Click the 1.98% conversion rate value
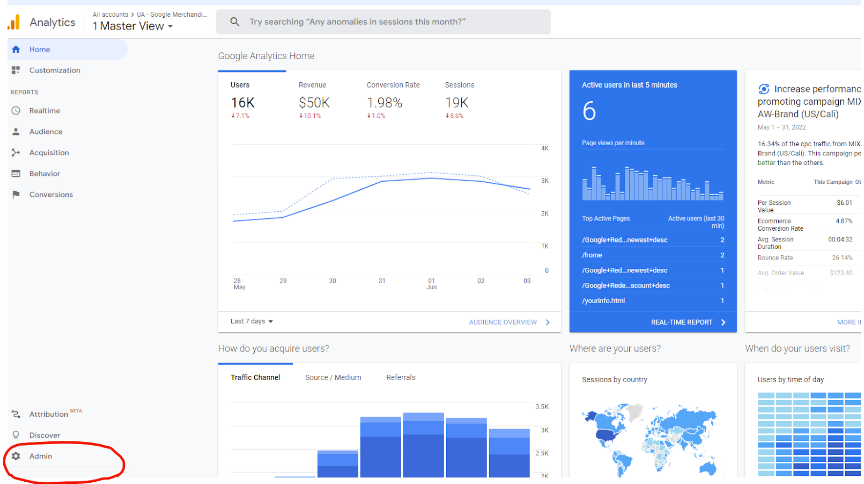Screen dimensions: 864x484 click(x=385, y=103)
